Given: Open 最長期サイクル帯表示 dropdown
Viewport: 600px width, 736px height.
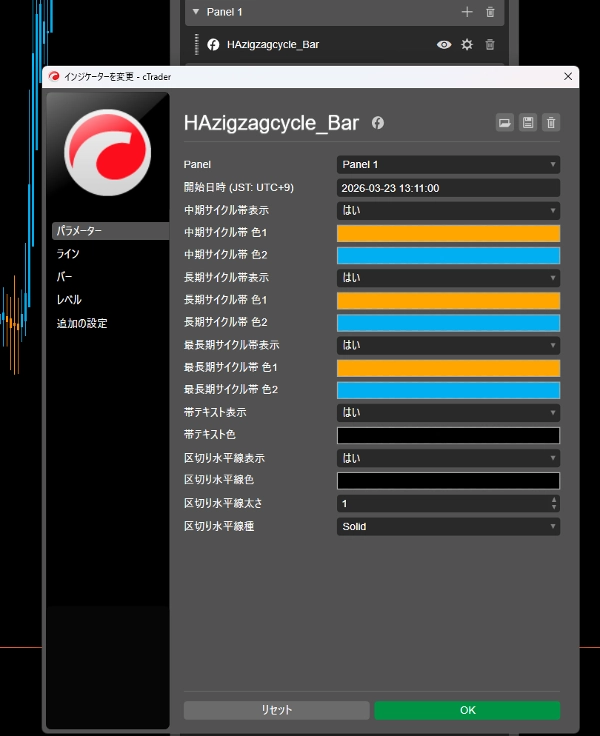Looking at the screenshot, I should (x=448, y=345).
